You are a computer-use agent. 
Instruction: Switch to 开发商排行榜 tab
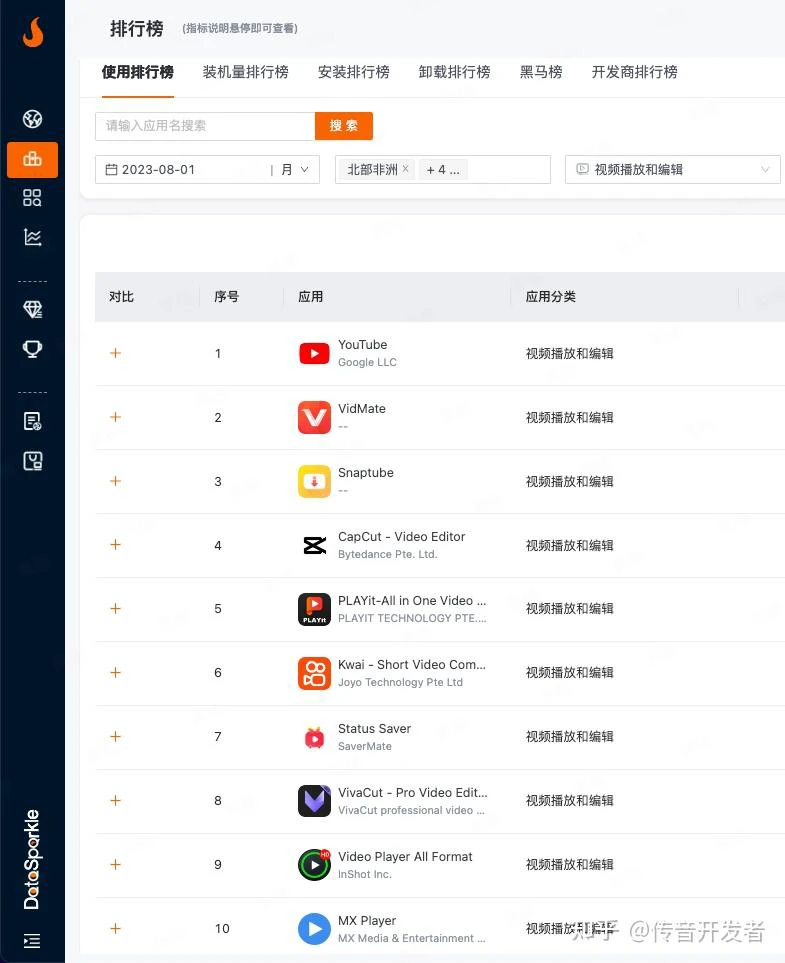635,72
